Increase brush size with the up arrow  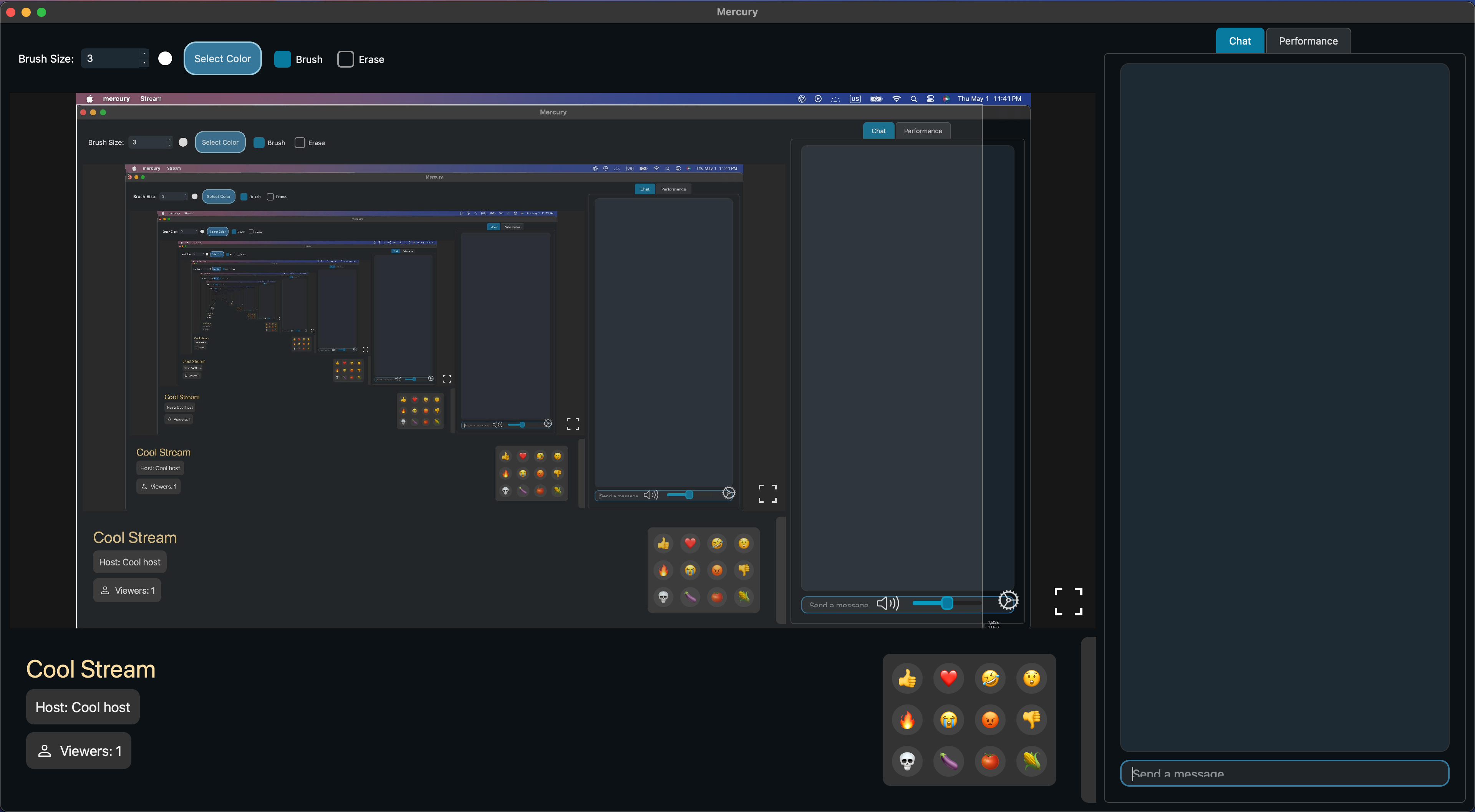[144, 54]
